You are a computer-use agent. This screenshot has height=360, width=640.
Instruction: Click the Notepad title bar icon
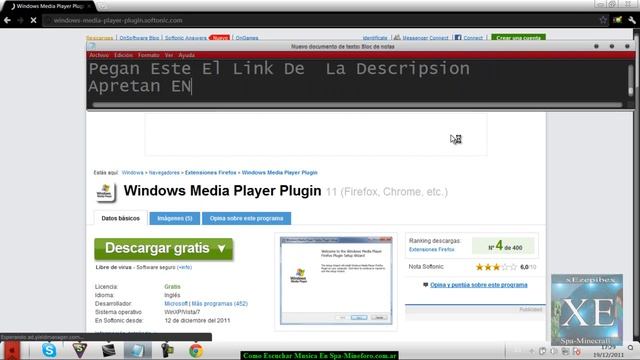click(91, 46)
